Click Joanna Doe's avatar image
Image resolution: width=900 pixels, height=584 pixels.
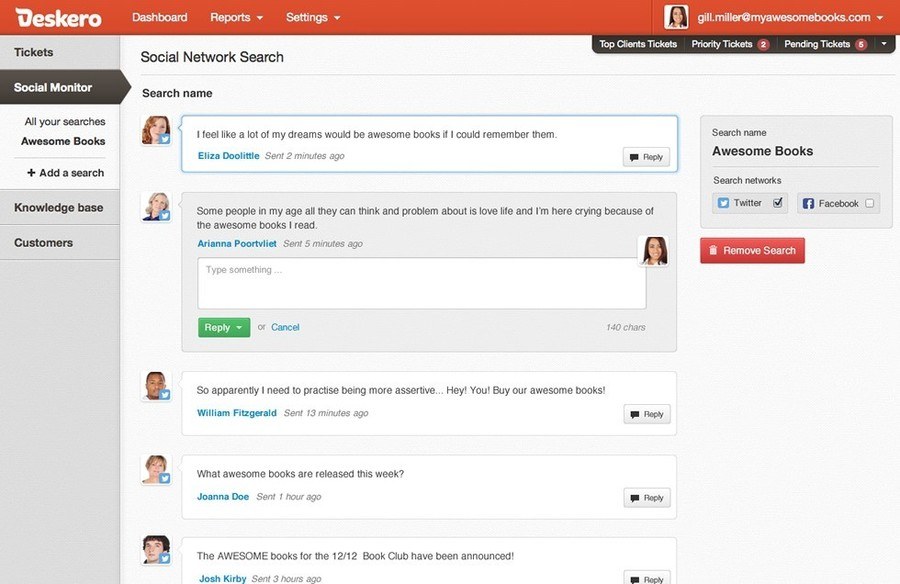pos(156,469)
